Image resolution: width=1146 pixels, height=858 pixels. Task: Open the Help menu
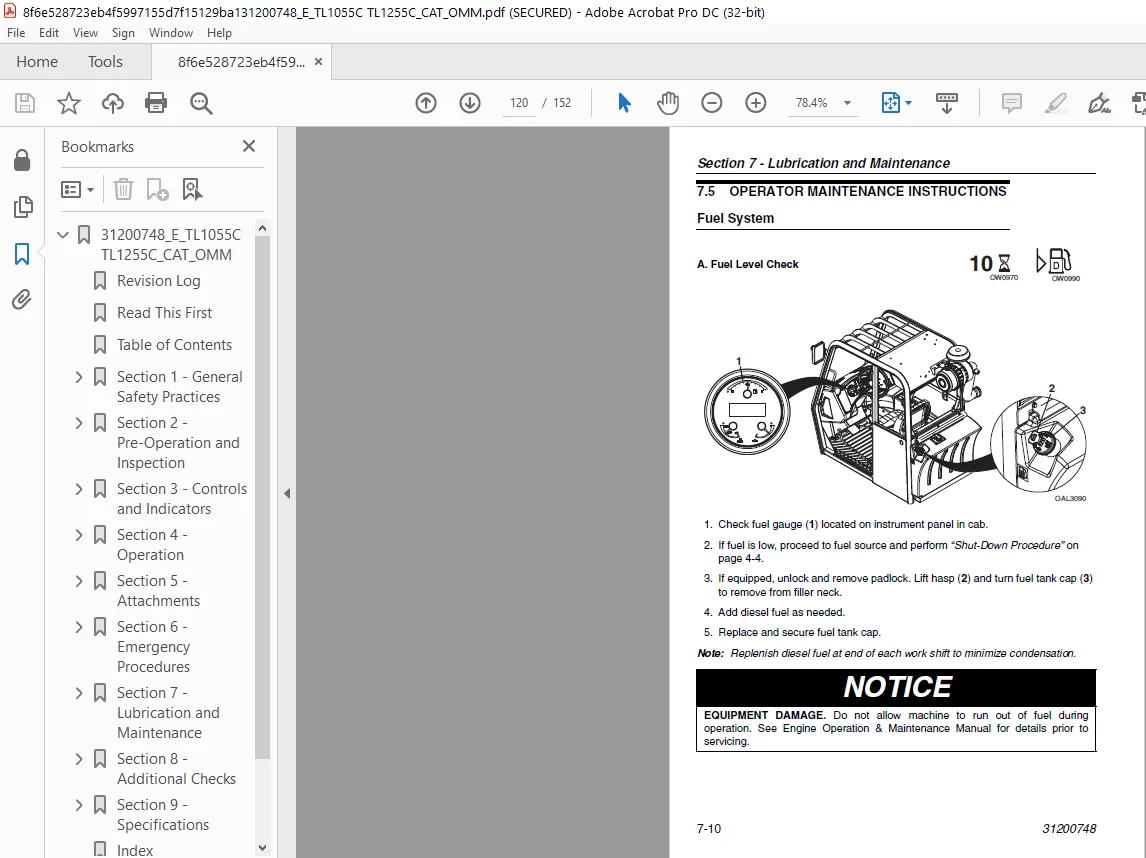click(219, 33)
